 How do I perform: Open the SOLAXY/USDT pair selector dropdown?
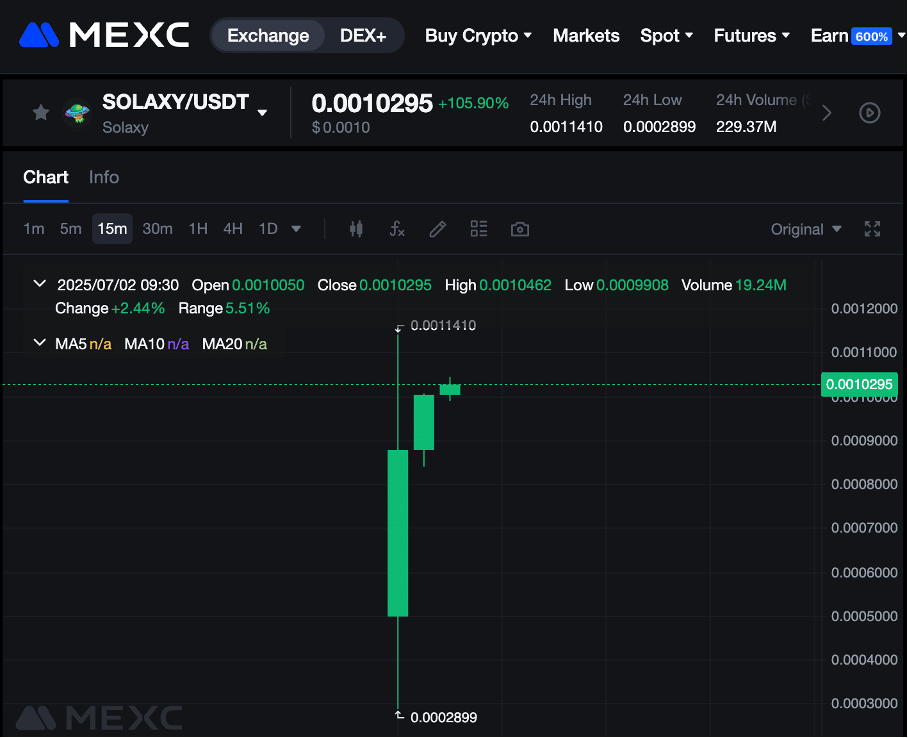tap(262, 113)
